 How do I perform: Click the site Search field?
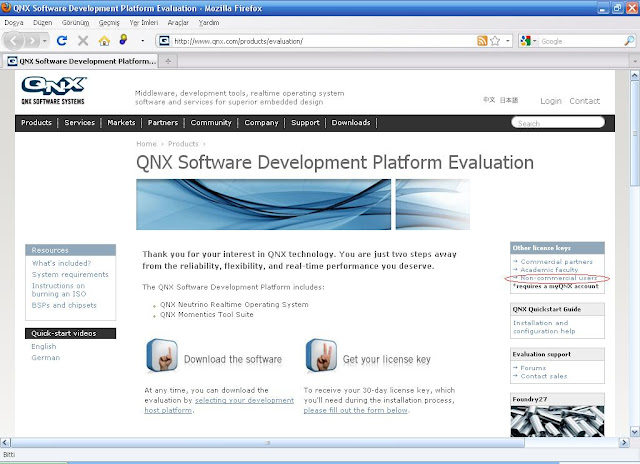[x=558, y=123]
